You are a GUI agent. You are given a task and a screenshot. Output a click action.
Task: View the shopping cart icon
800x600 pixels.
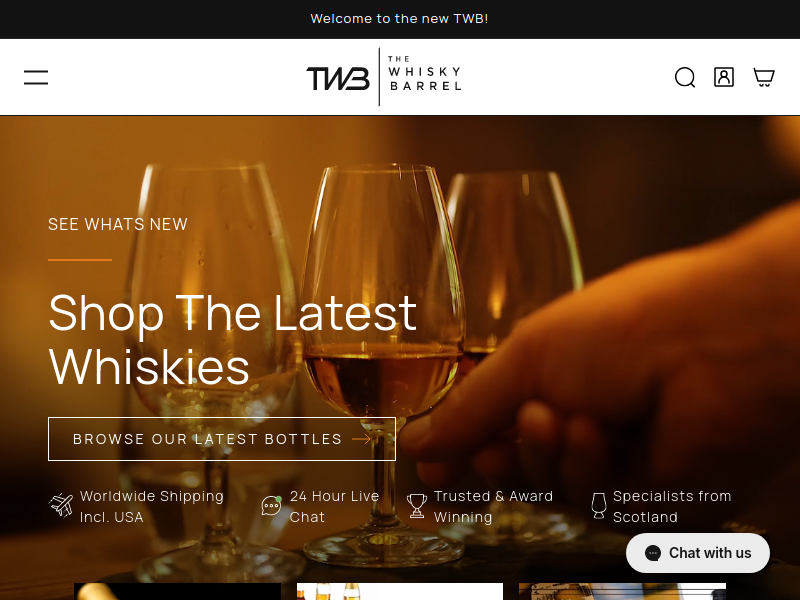[764, 78]
